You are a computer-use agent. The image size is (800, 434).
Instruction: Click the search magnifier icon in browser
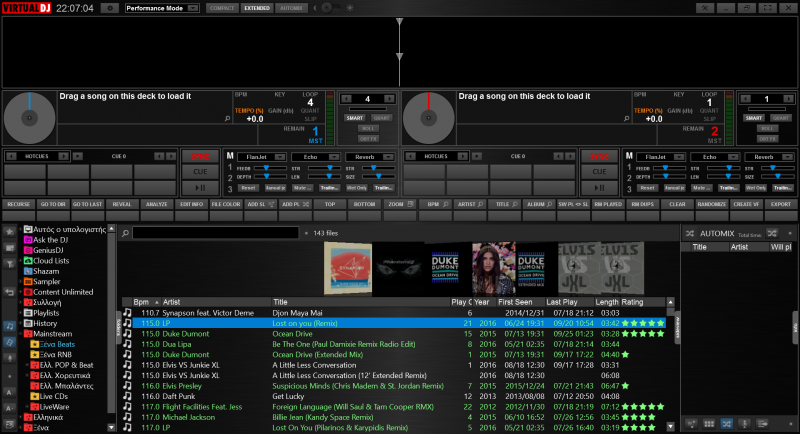[x=126, y=233]
